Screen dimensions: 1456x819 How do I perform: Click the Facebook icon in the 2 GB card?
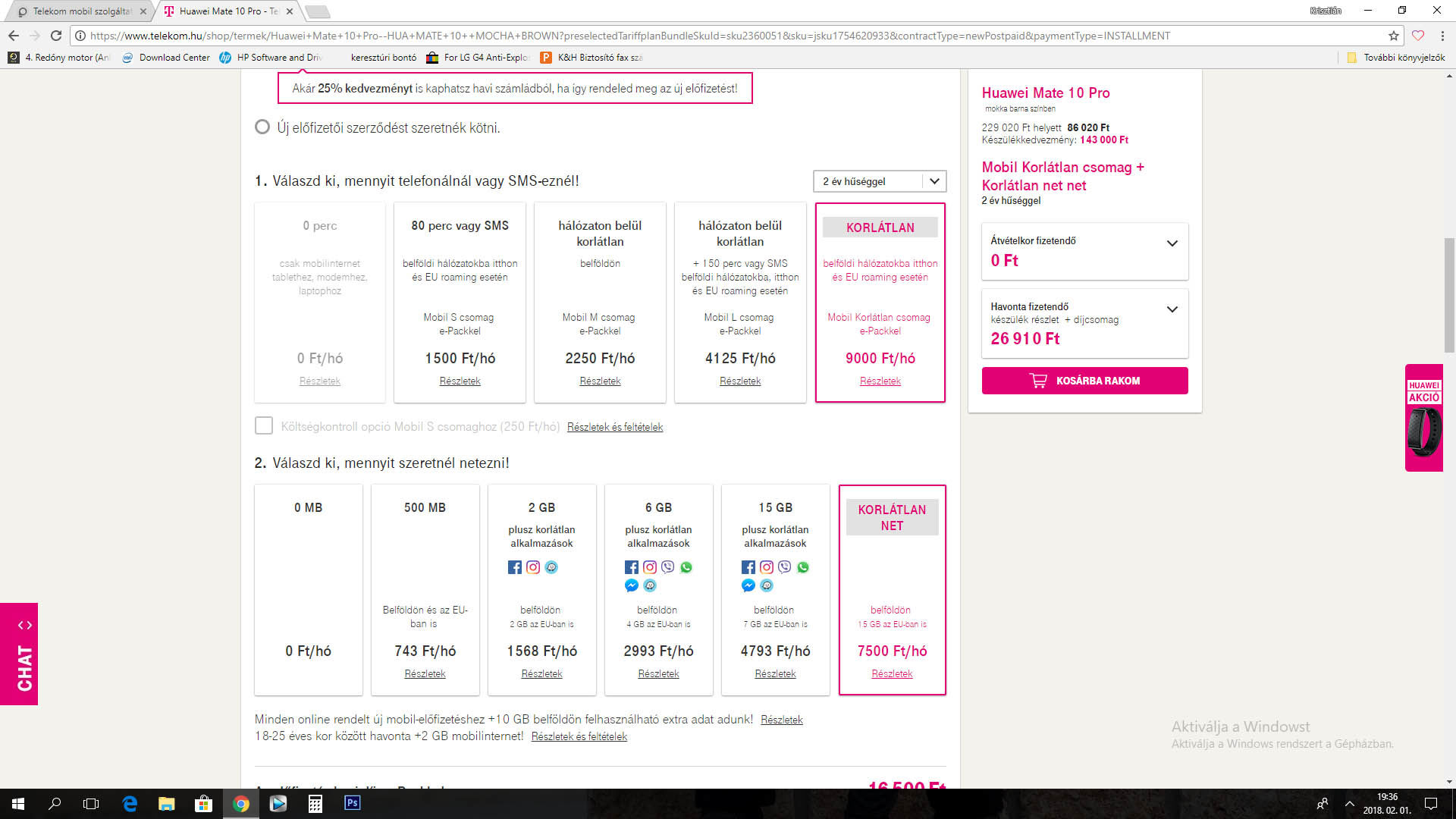click(x=515, y=567)
